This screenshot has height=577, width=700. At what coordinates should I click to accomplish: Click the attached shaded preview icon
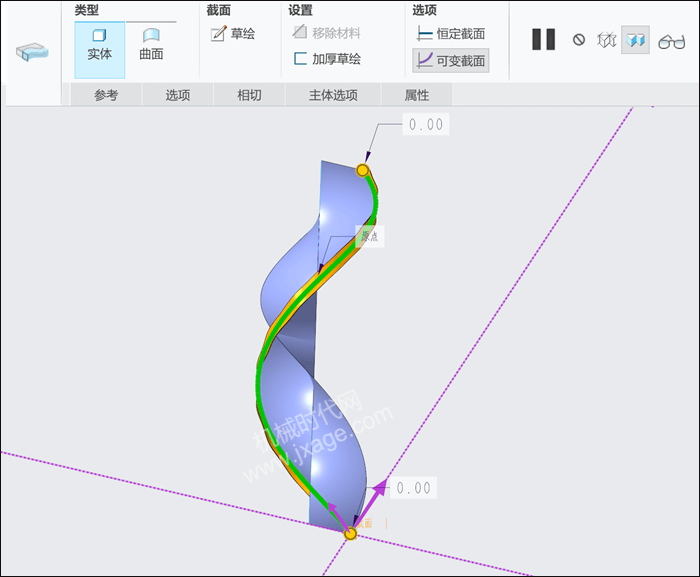[635, 40]
